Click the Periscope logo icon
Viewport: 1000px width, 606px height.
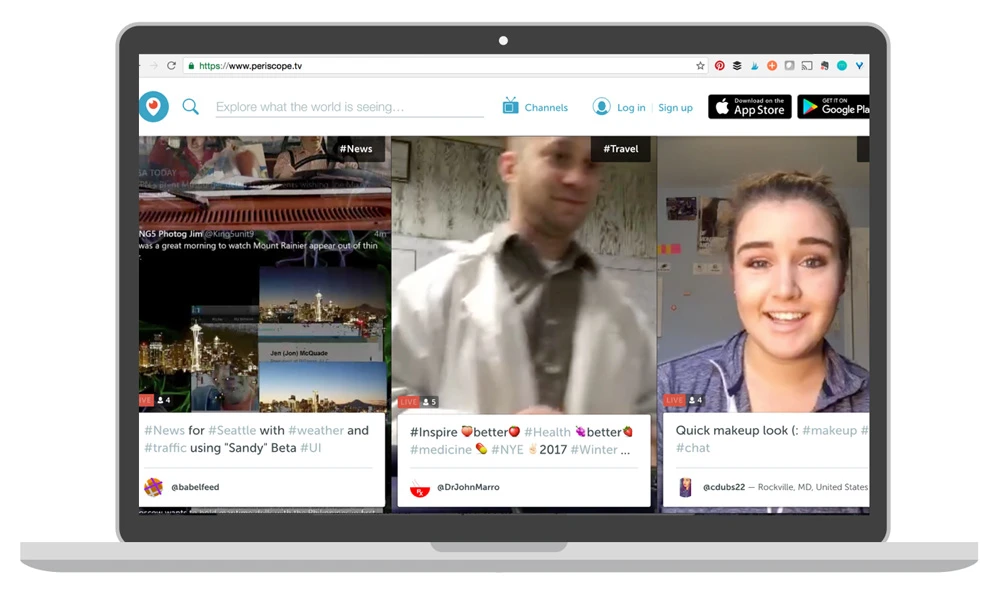click(x=154, y=107)
